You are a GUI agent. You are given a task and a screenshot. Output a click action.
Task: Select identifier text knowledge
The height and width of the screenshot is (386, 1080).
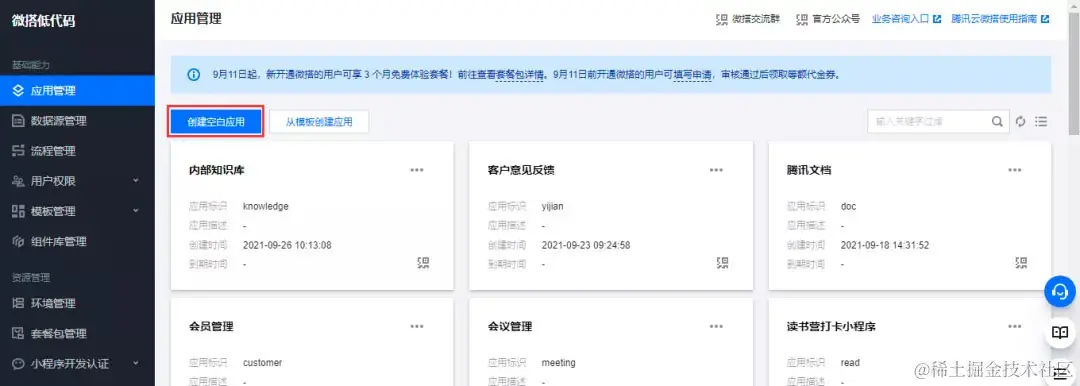266,206
